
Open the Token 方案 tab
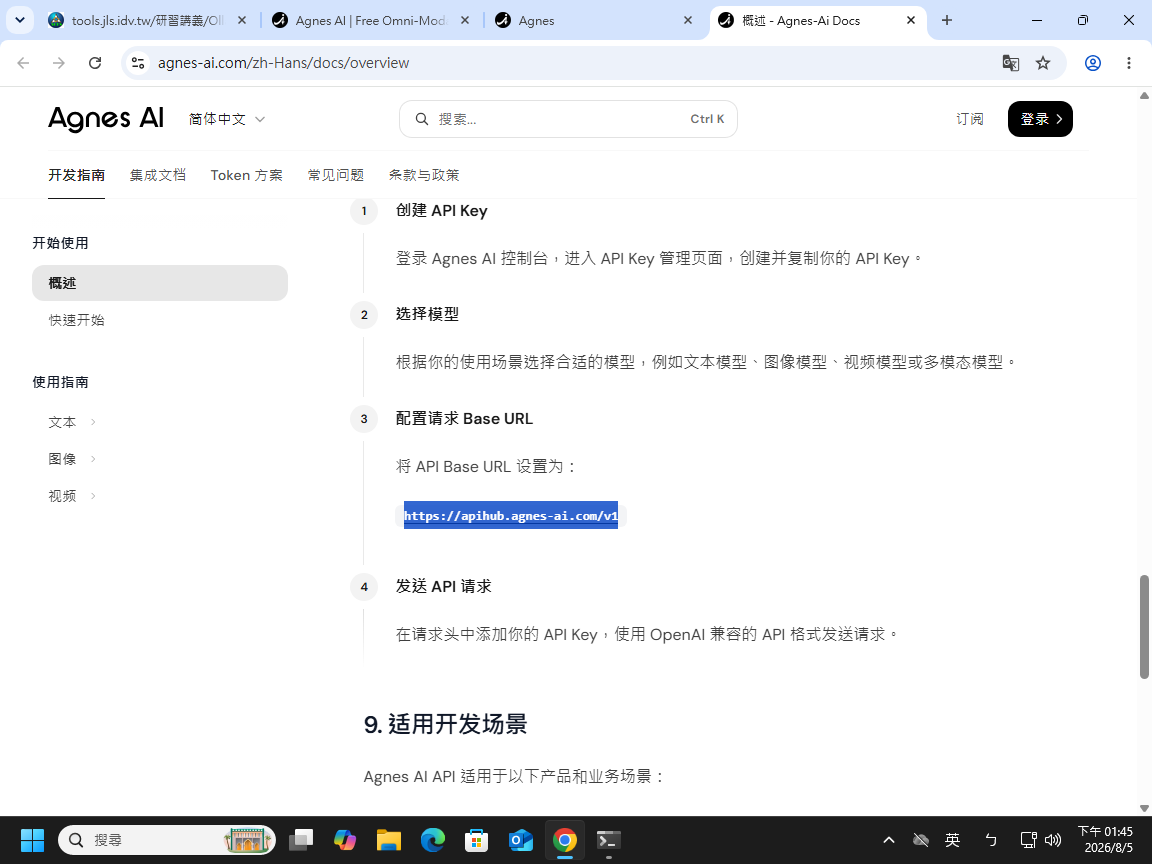(246, 175)
